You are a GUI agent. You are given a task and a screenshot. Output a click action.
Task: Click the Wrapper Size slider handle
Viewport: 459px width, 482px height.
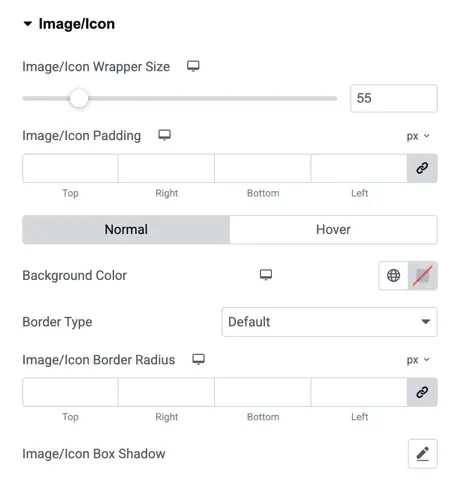pos(79,98)
